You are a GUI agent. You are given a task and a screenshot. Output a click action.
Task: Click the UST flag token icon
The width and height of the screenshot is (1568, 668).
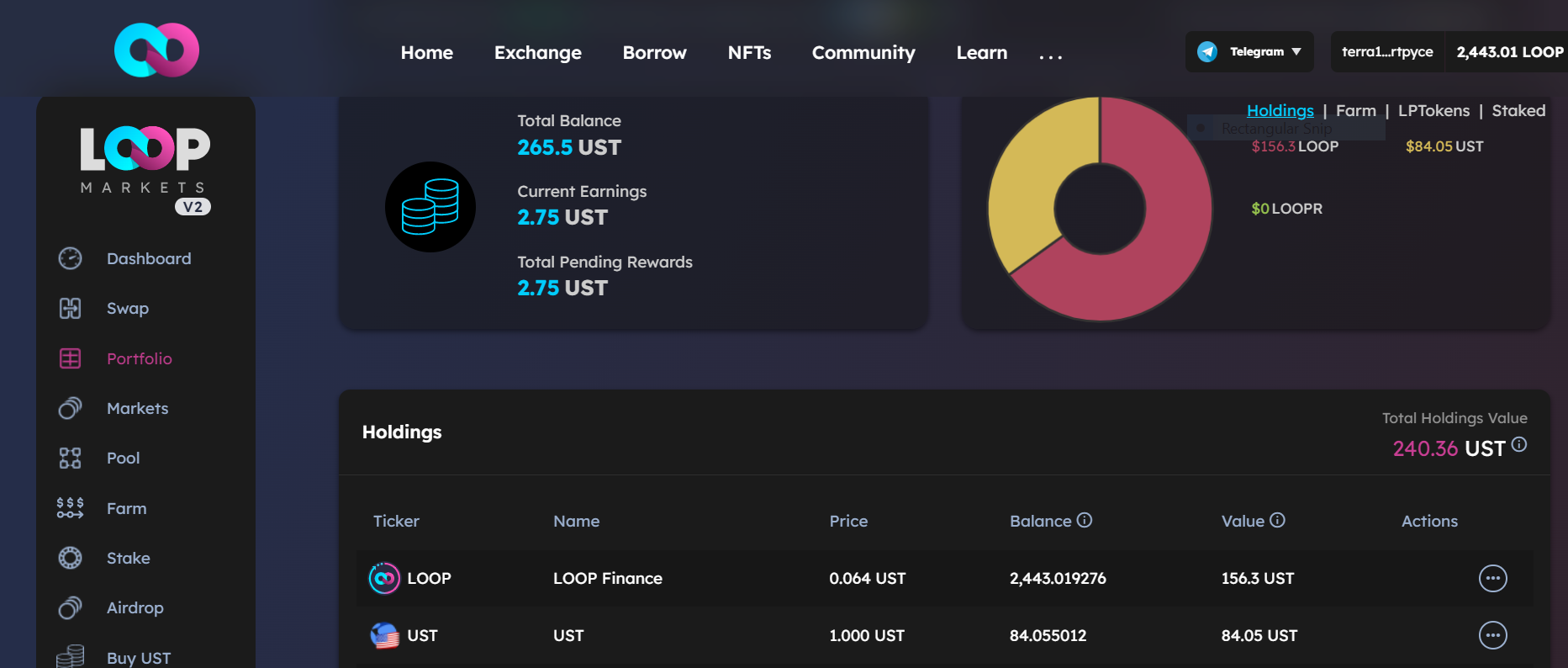384,635
